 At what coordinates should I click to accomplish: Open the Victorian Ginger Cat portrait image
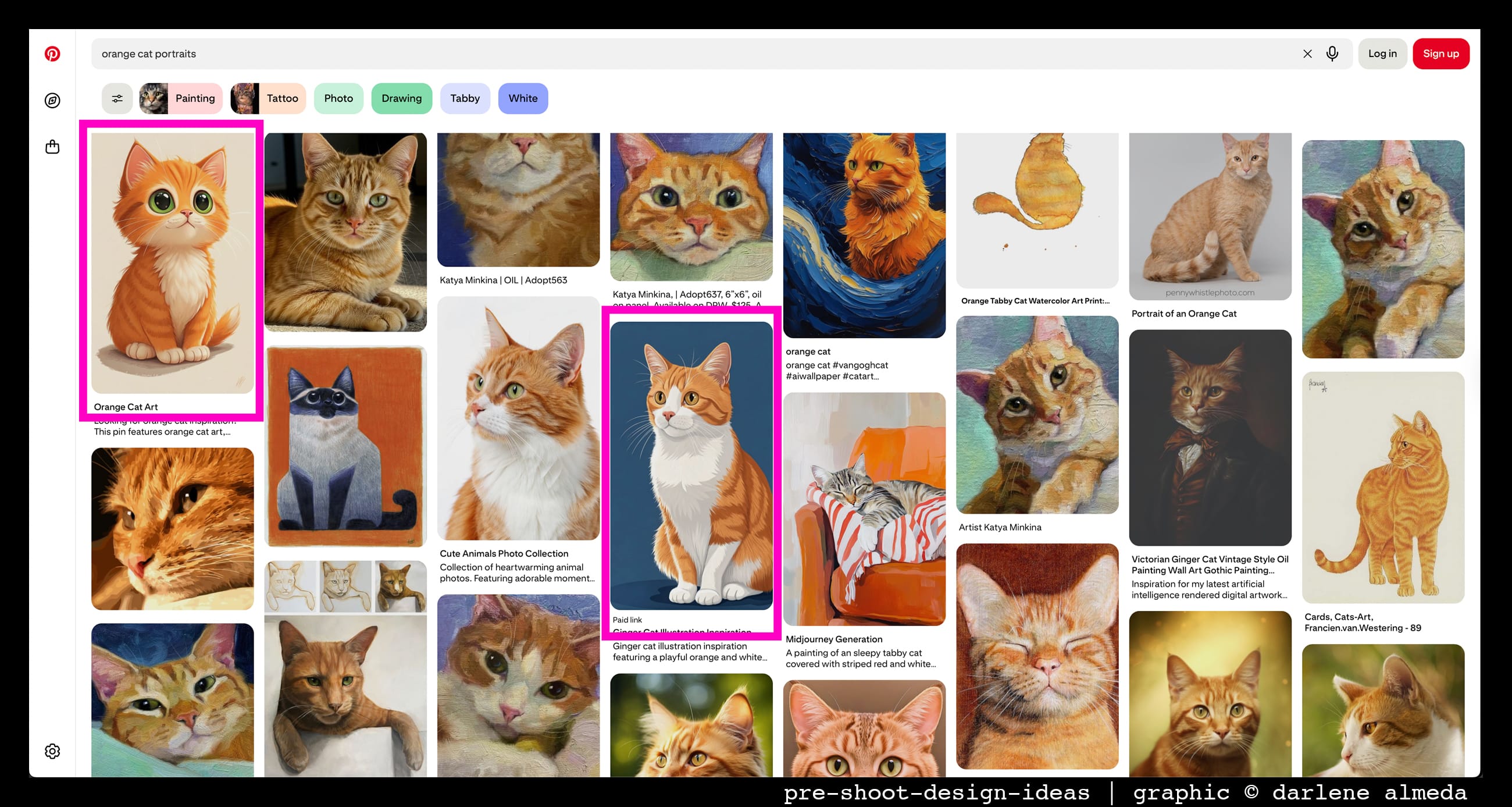(x=1210, y=438)
